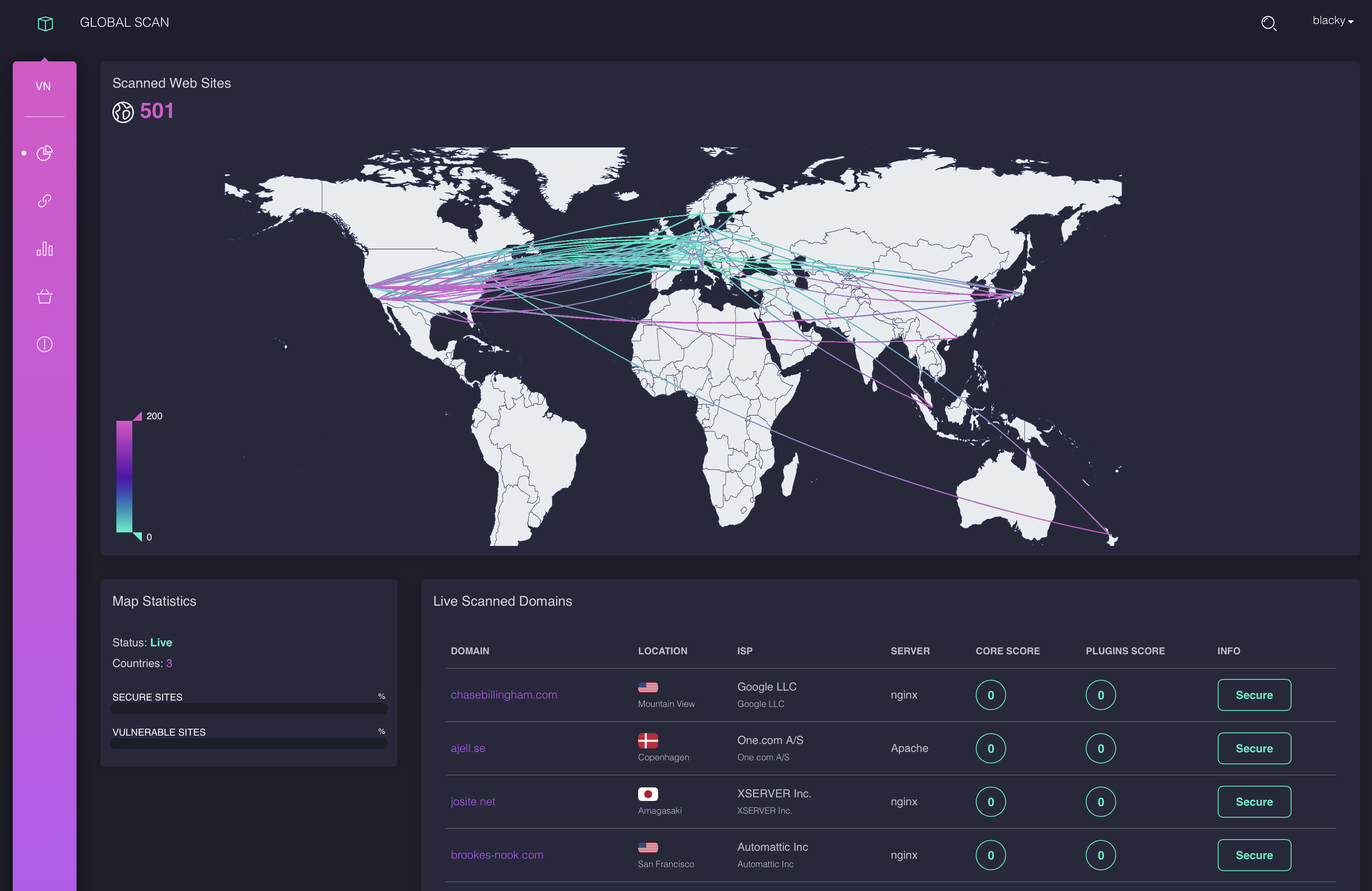The height and width of the screenshot is (891, 1372).
Task: Click the 0 lower legend handle
Action: pos(138,537)
